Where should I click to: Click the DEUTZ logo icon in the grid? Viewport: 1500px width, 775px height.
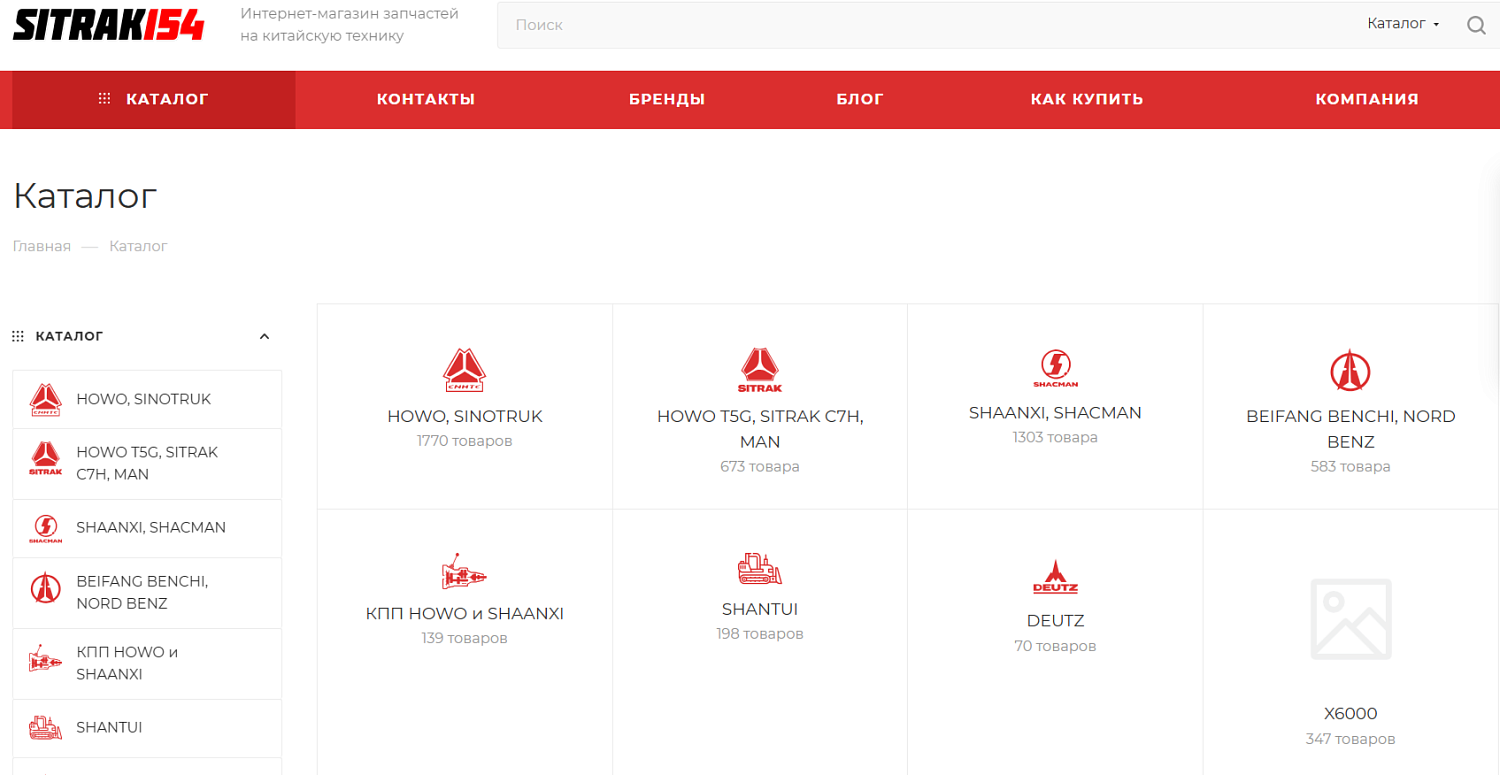[1055, 576]
